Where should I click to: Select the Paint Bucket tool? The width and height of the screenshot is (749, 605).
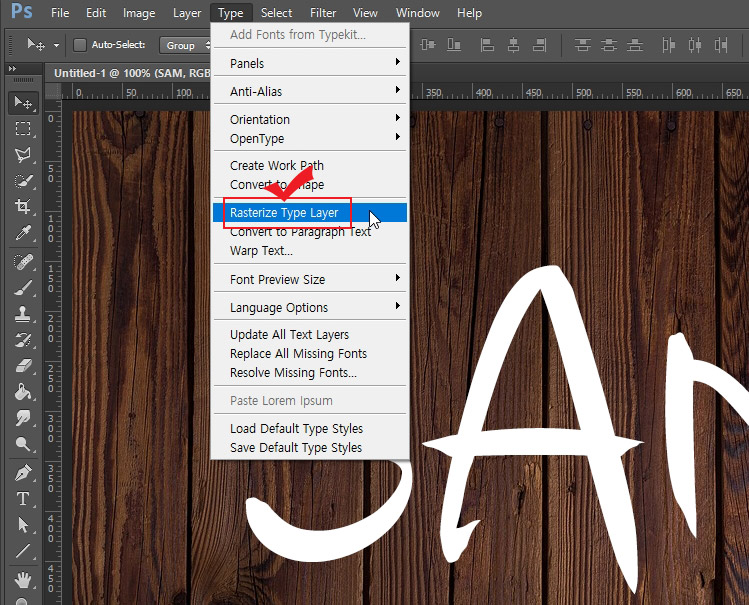click(x=23, y=393)
